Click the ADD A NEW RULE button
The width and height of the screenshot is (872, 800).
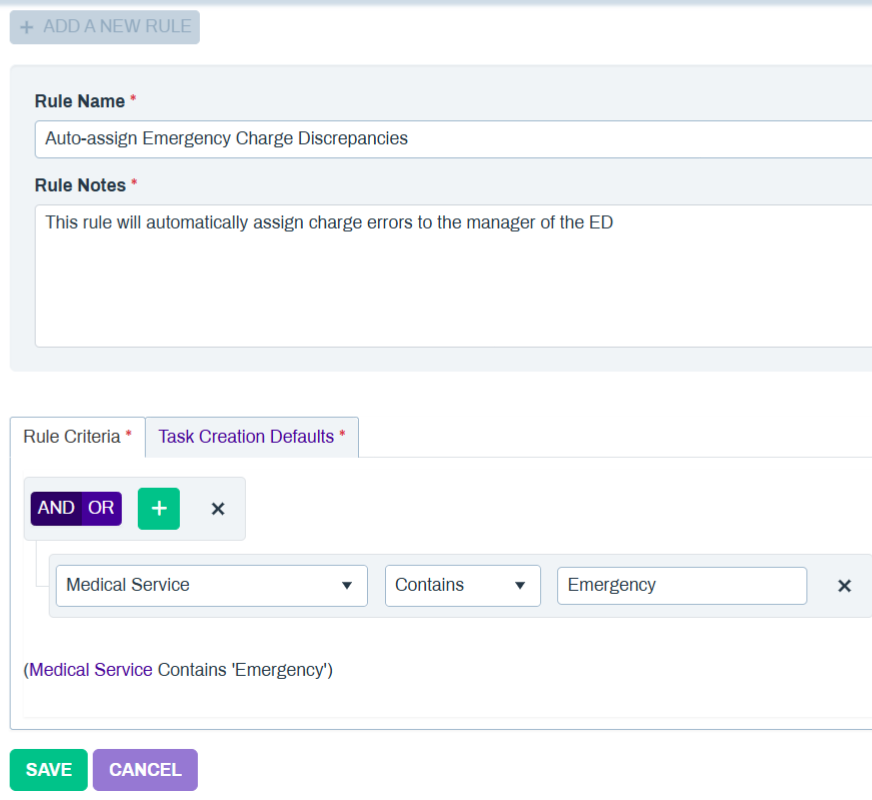coord(105,27)
